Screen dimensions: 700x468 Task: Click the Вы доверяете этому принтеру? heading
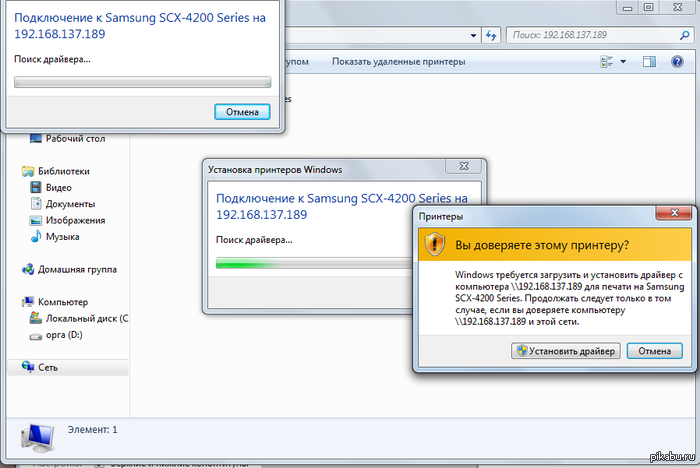click(x=542, y=245)
